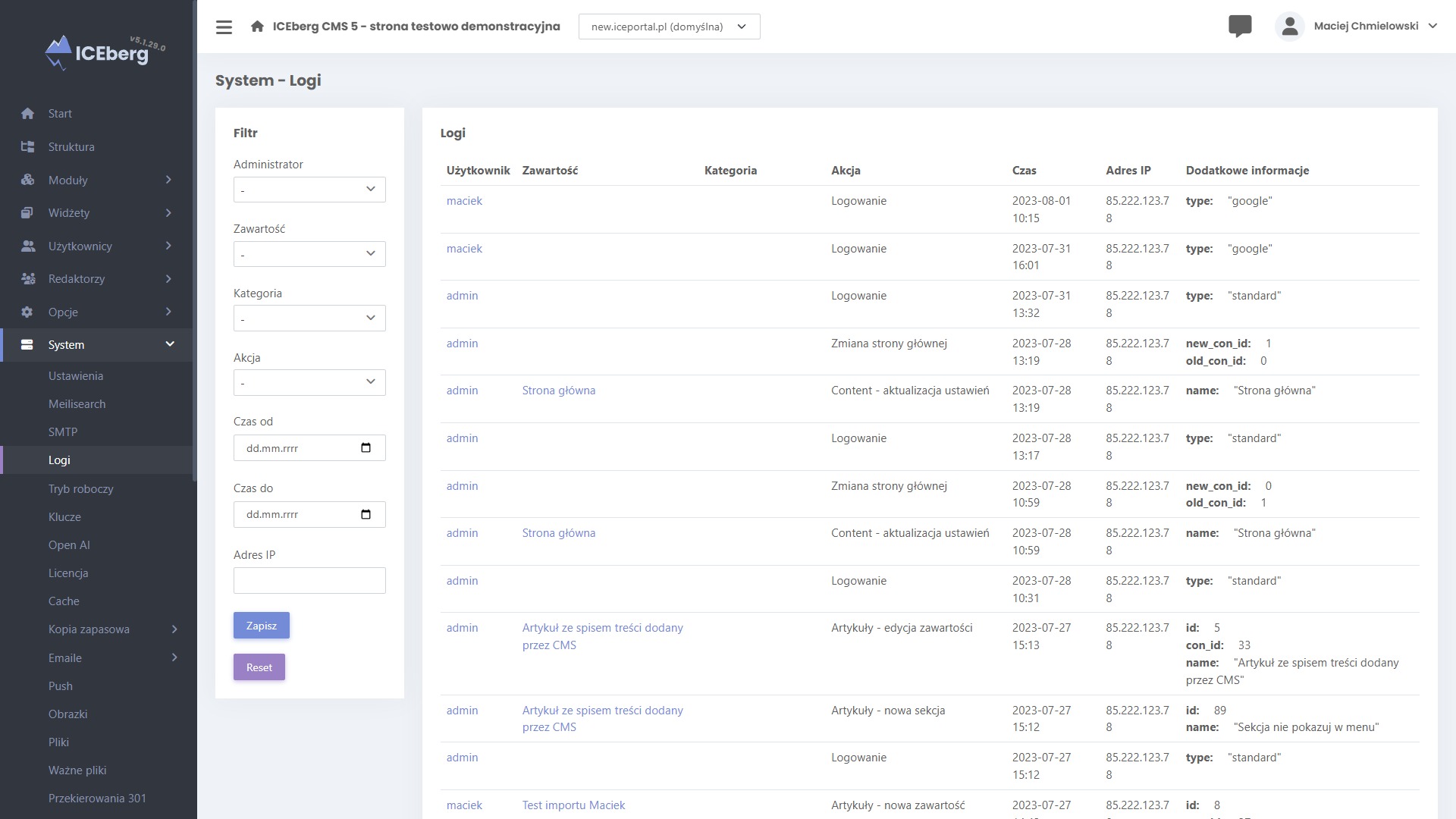The width and height of the screenshot is (1456, 819).
Task: Focus the Adres IP input field
Action: point(309,581)
